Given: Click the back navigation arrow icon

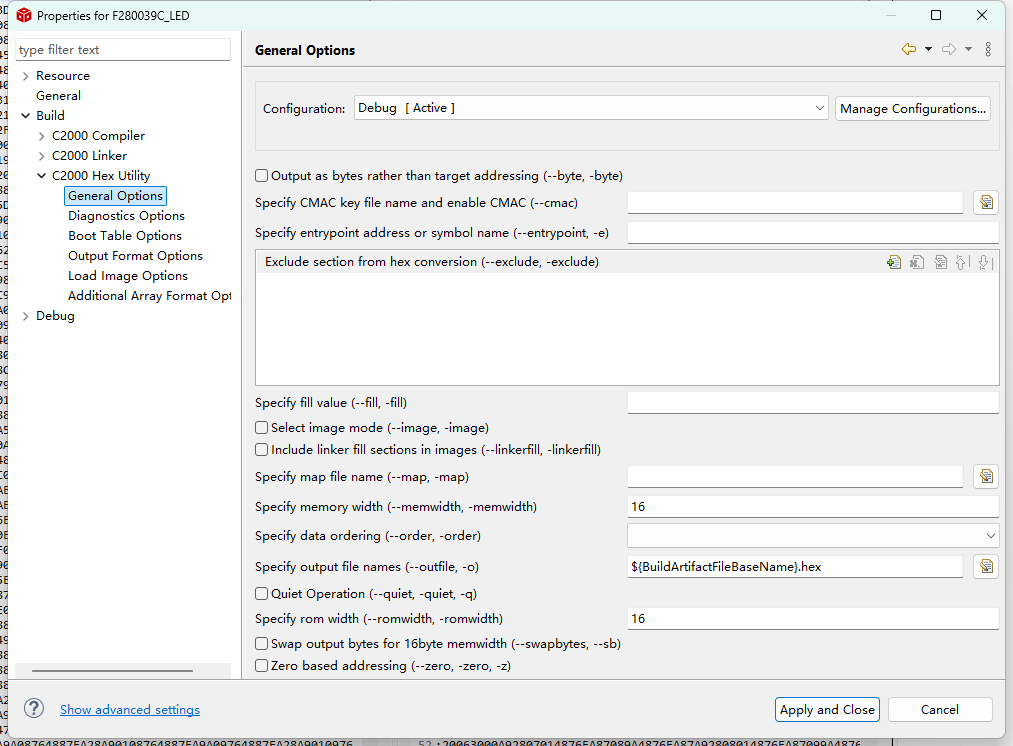Looking at the screenshot, I should point(908,49).
